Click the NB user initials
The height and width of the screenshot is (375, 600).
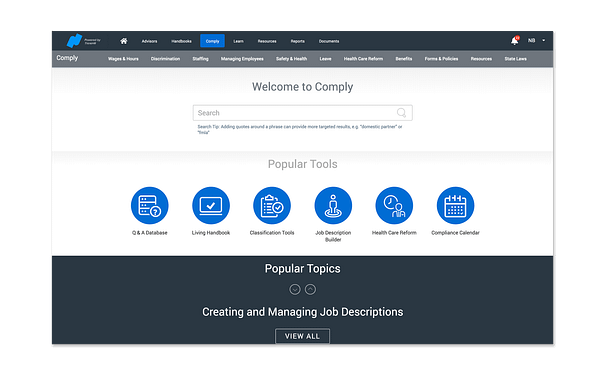(x=532, y=41)
